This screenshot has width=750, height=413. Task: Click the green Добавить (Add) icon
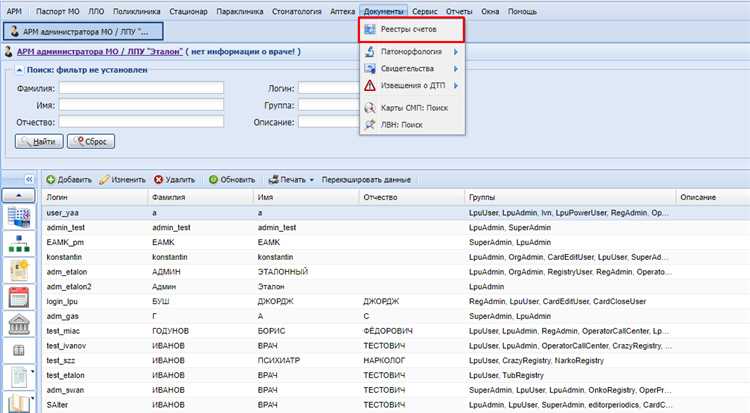click(51, 180)
